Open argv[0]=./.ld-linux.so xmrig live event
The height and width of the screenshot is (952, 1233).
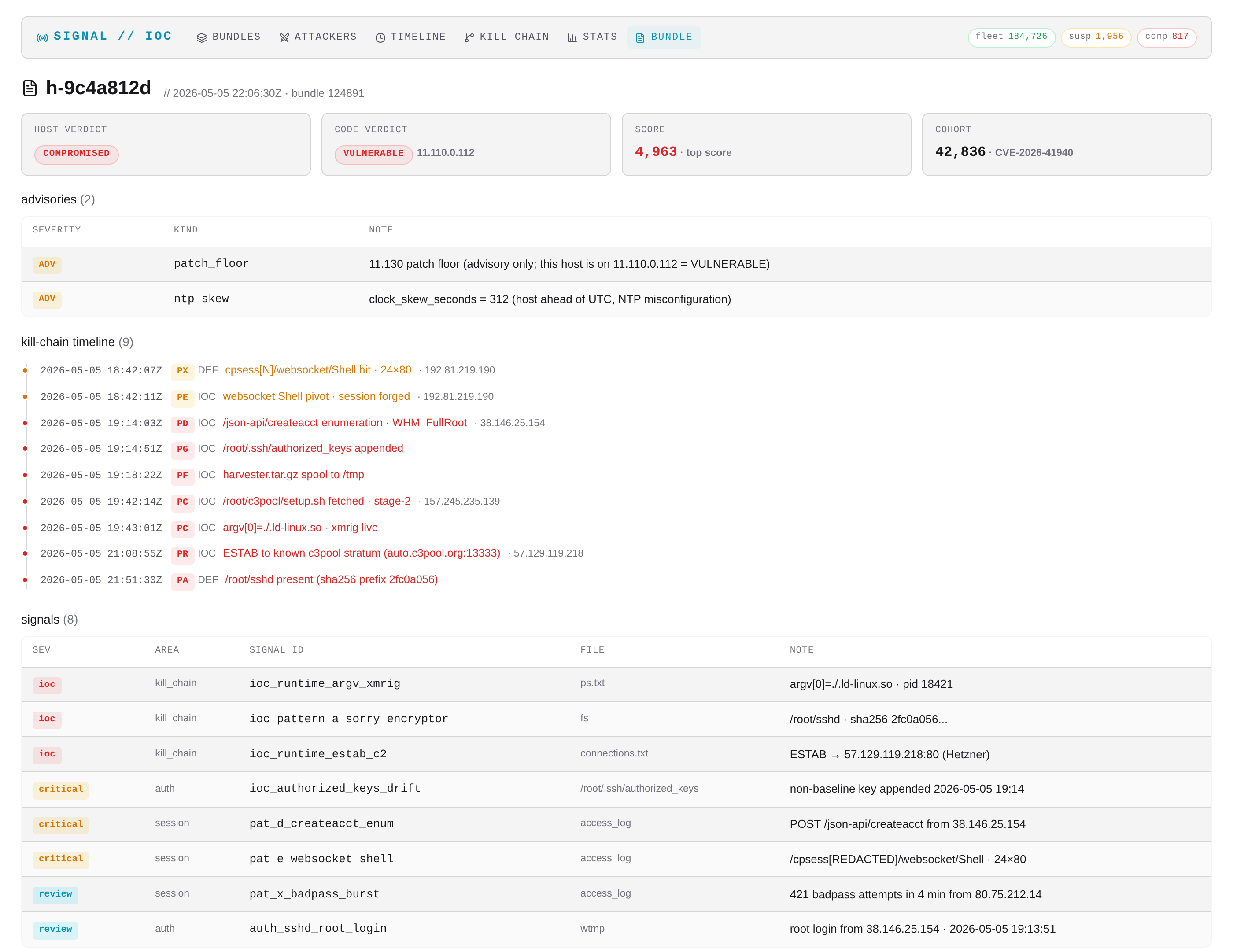click(x=300, y=528)
